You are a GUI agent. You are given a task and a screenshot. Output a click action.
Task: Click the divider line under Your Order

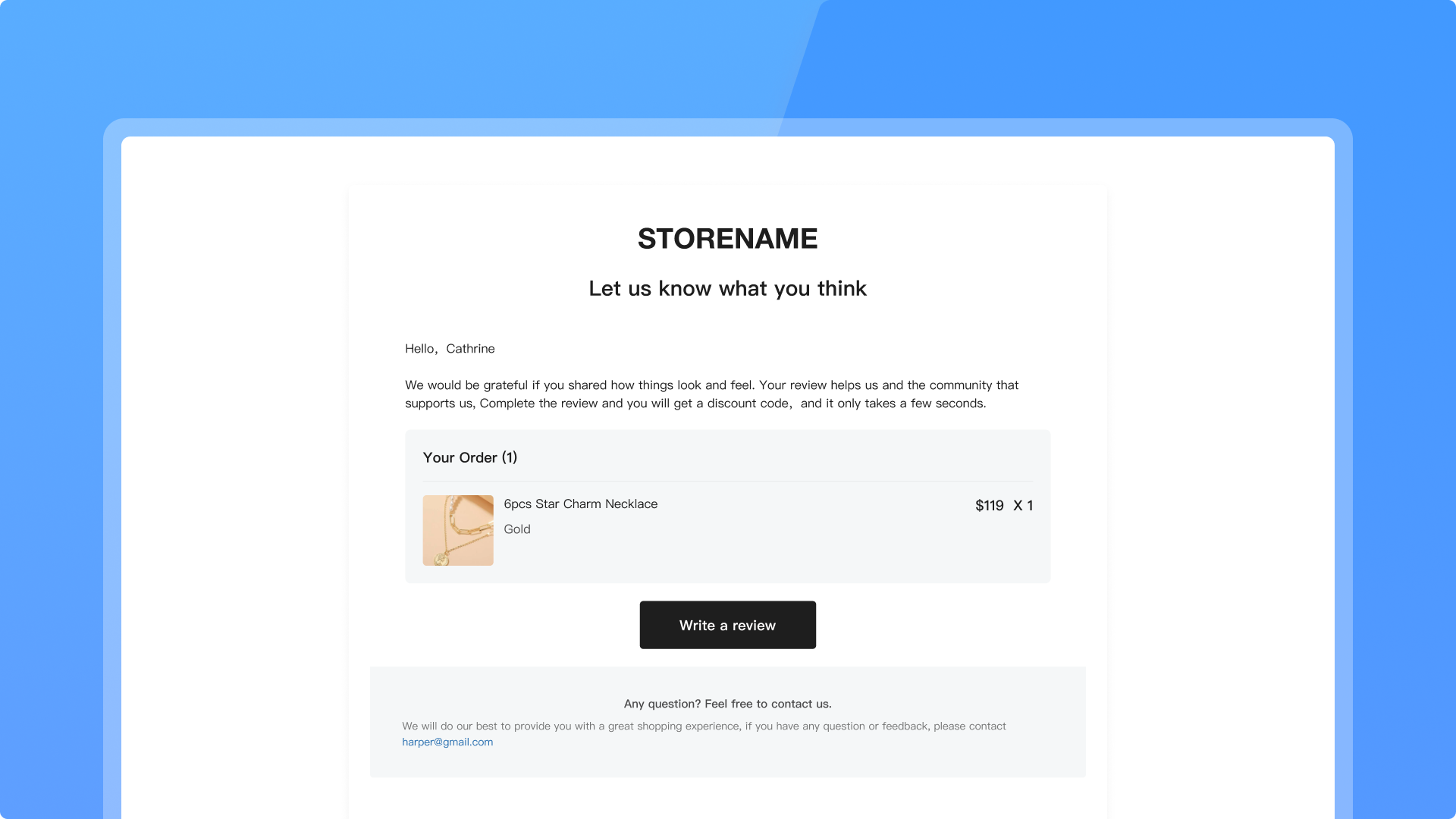pos(727,482)
